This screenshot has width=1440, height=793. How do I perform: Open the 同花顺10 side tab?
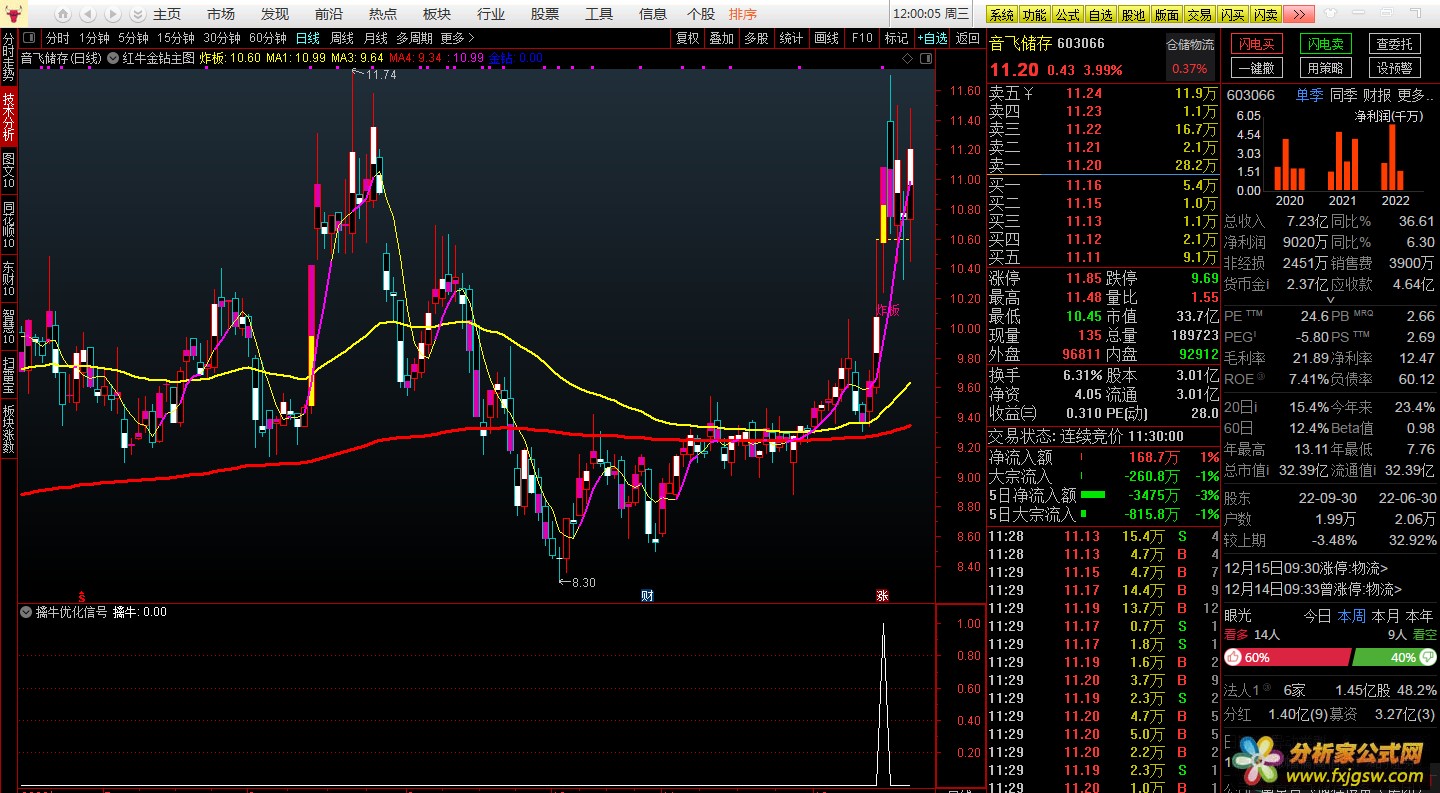click(8, 226)
